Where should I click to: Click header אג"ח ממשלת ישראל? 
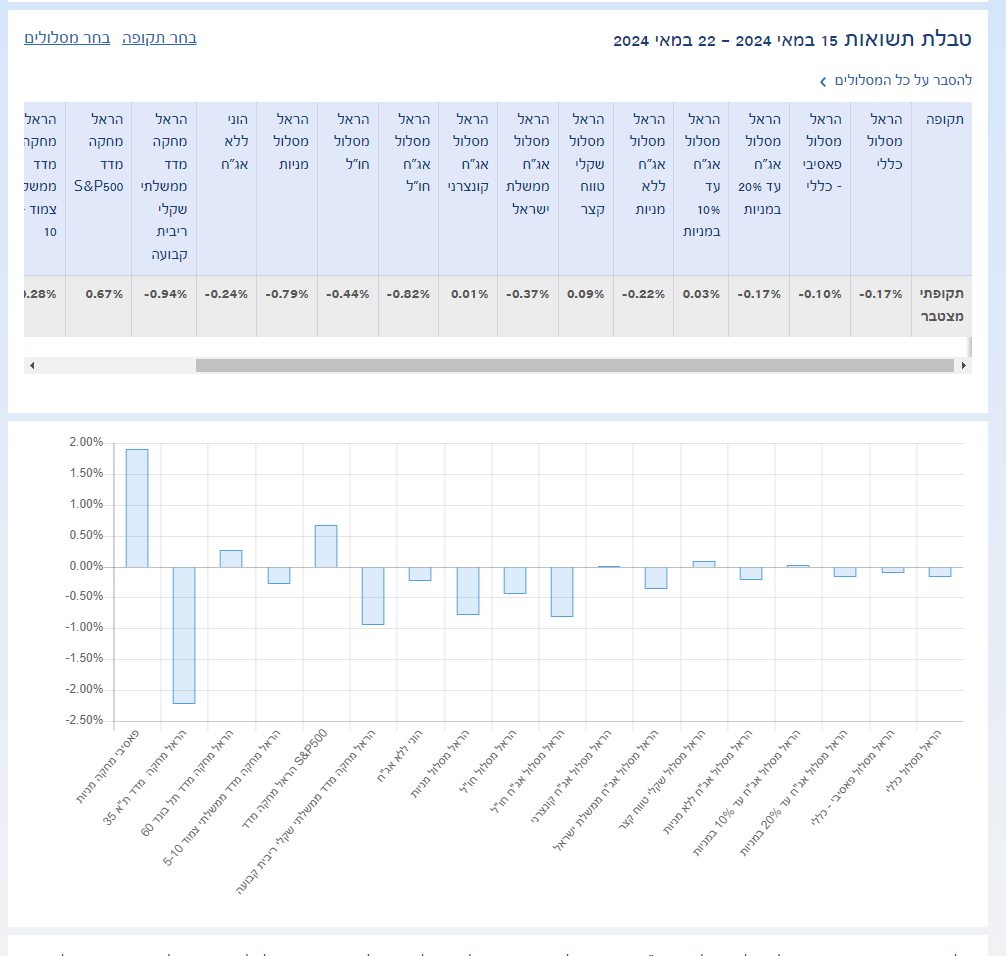(528, 189)
